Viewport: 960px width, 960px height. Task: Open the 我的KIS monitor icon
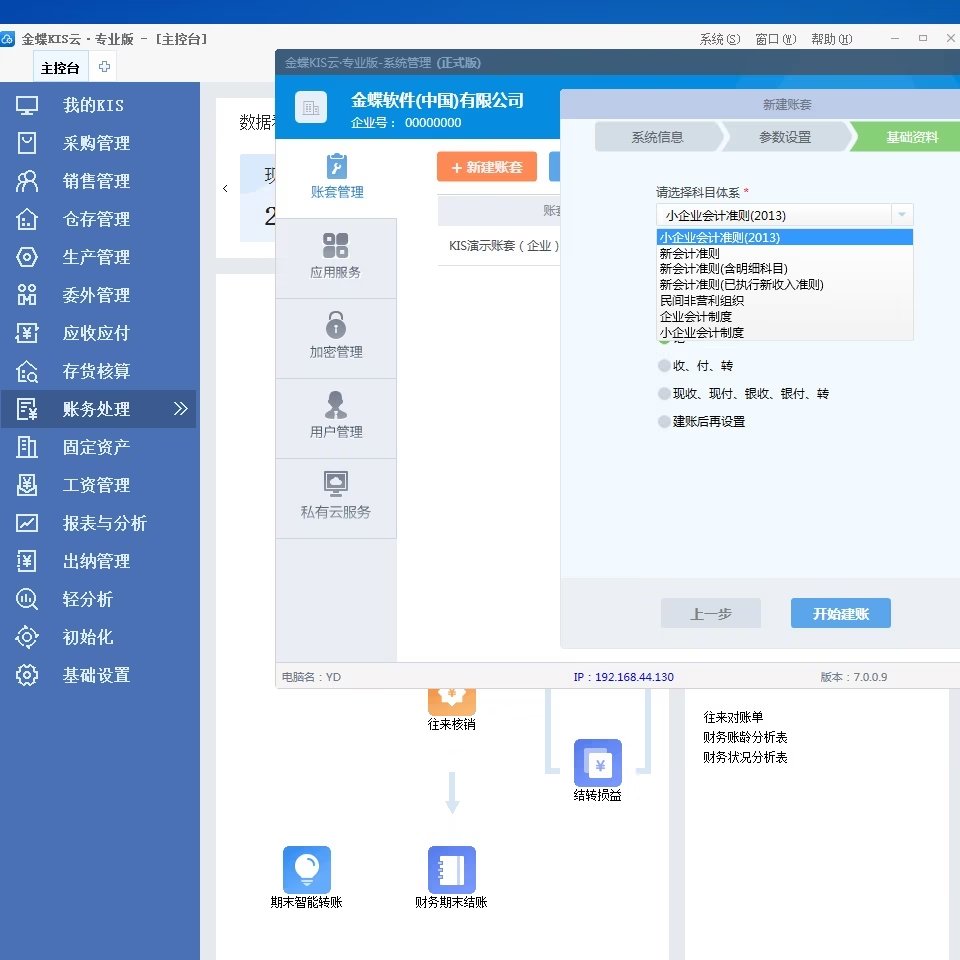pyautogui.click(x=26, y=105)
